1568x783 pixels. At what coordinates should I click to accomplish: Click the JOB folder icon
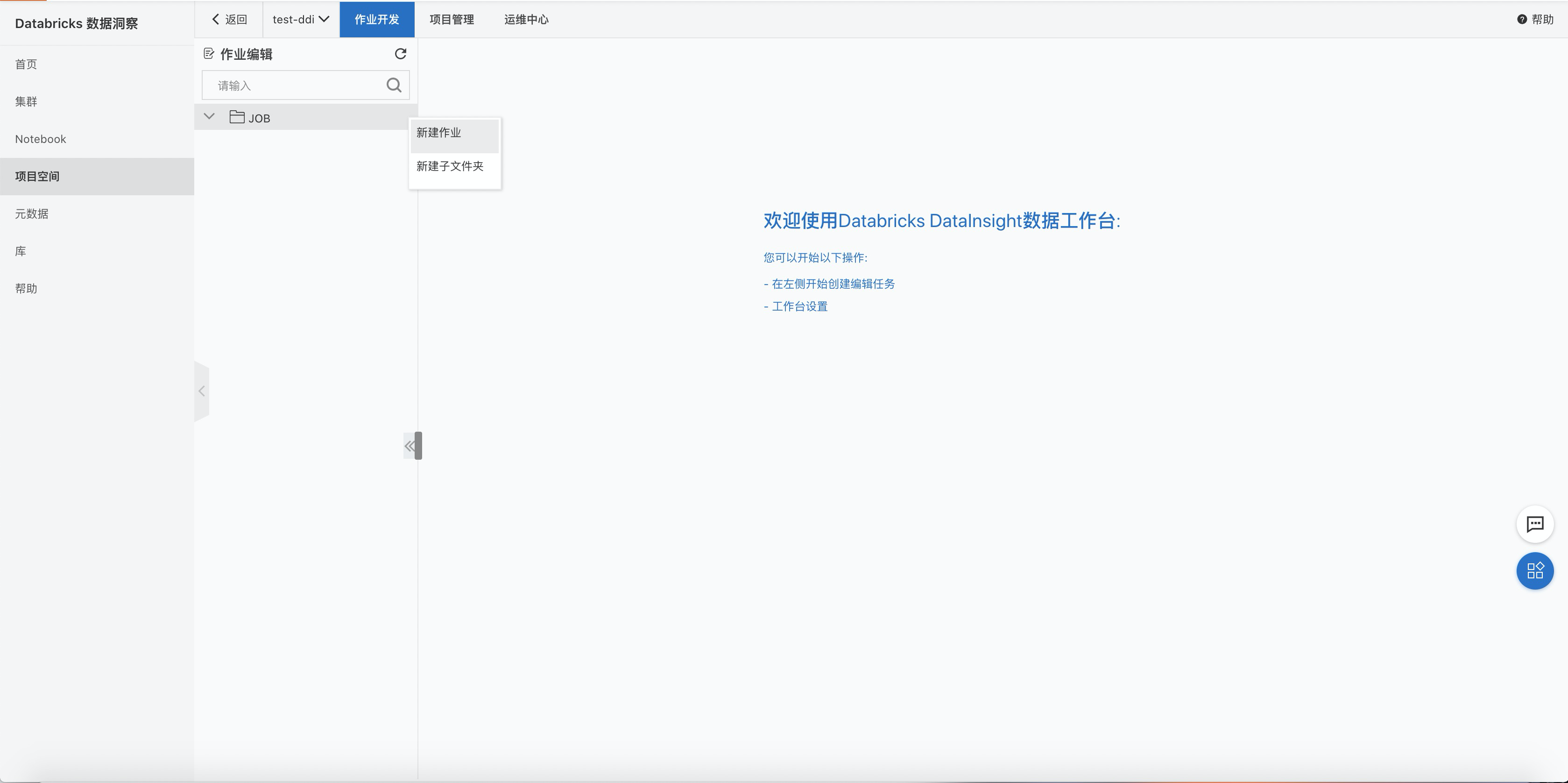coord(237,117)
